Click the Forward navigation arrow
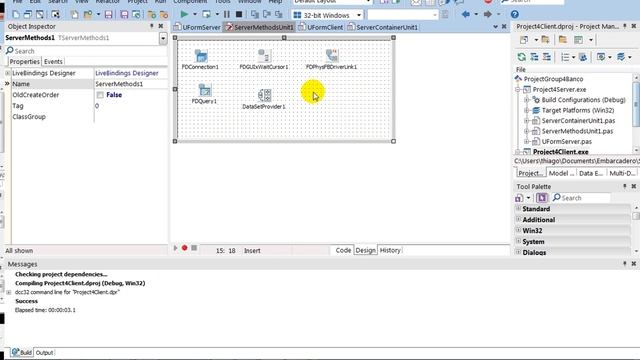 point(488,14)
